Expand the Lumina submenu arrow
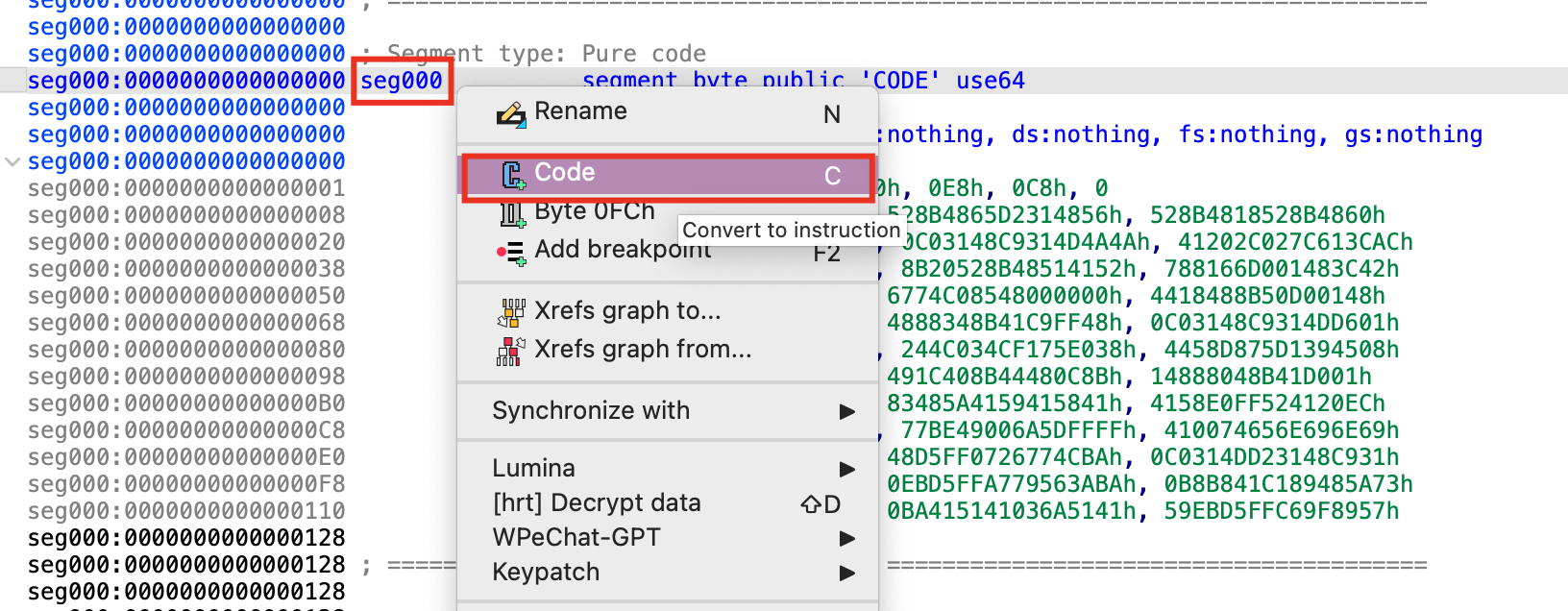 (x=846, y=469)
